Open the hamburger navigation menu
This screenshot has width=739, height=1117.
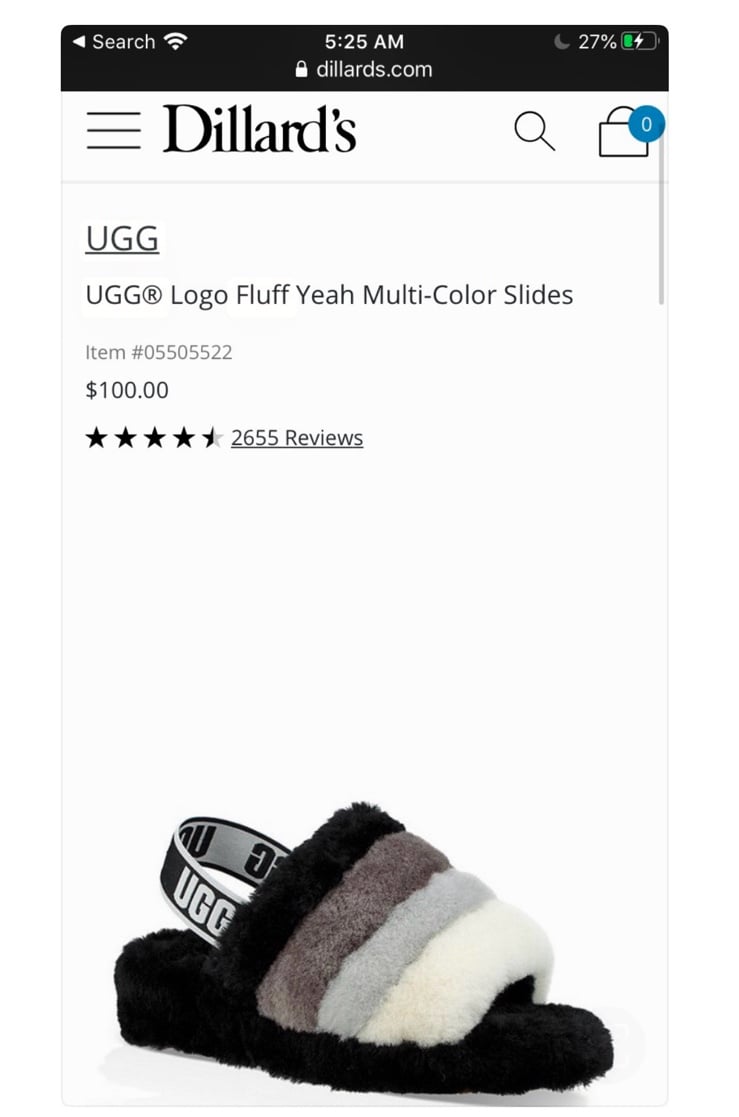[113, 130]
